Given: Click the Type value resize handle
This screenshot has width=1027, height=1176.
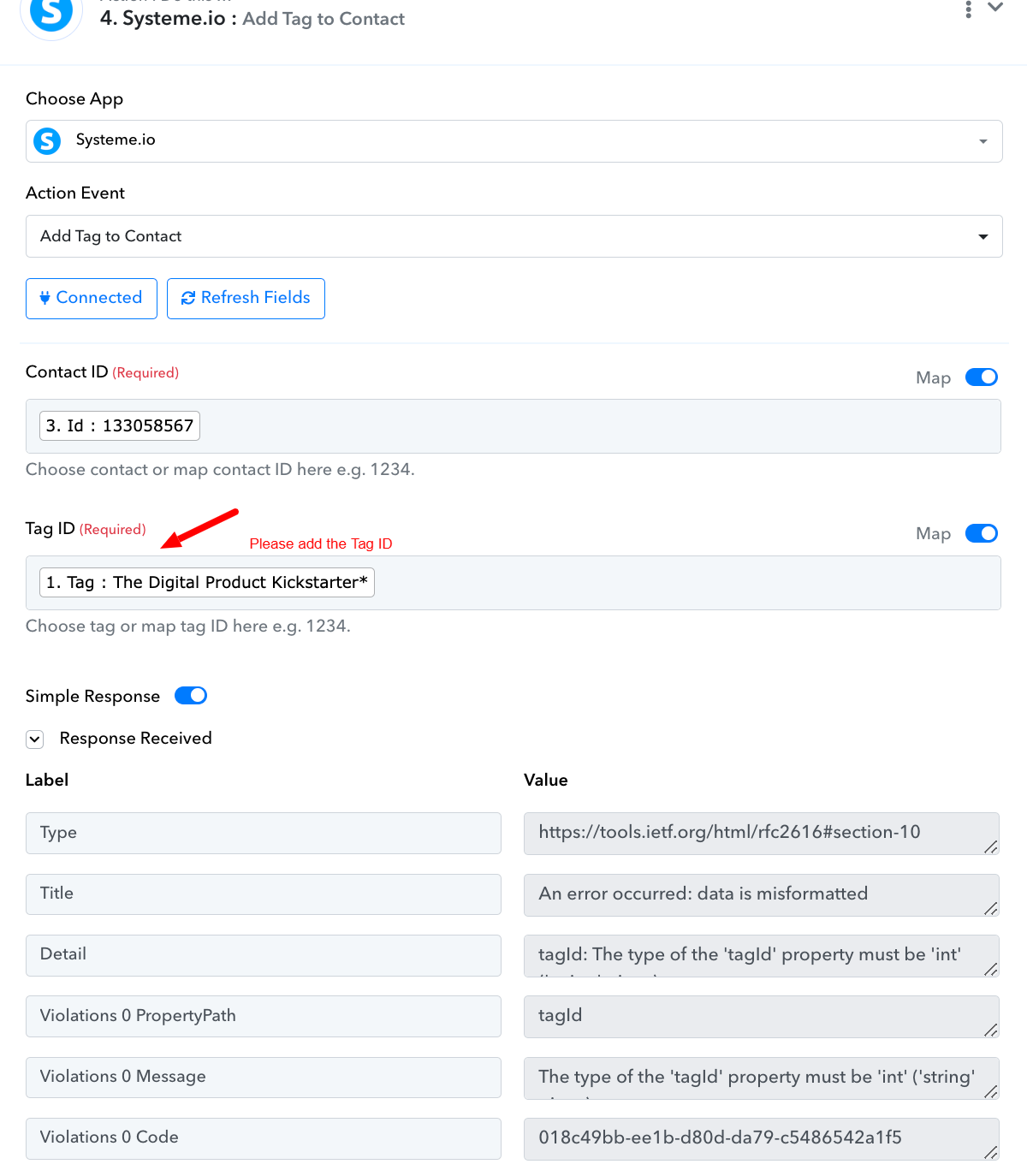Looking at the screenshot, I should point(990,846).
